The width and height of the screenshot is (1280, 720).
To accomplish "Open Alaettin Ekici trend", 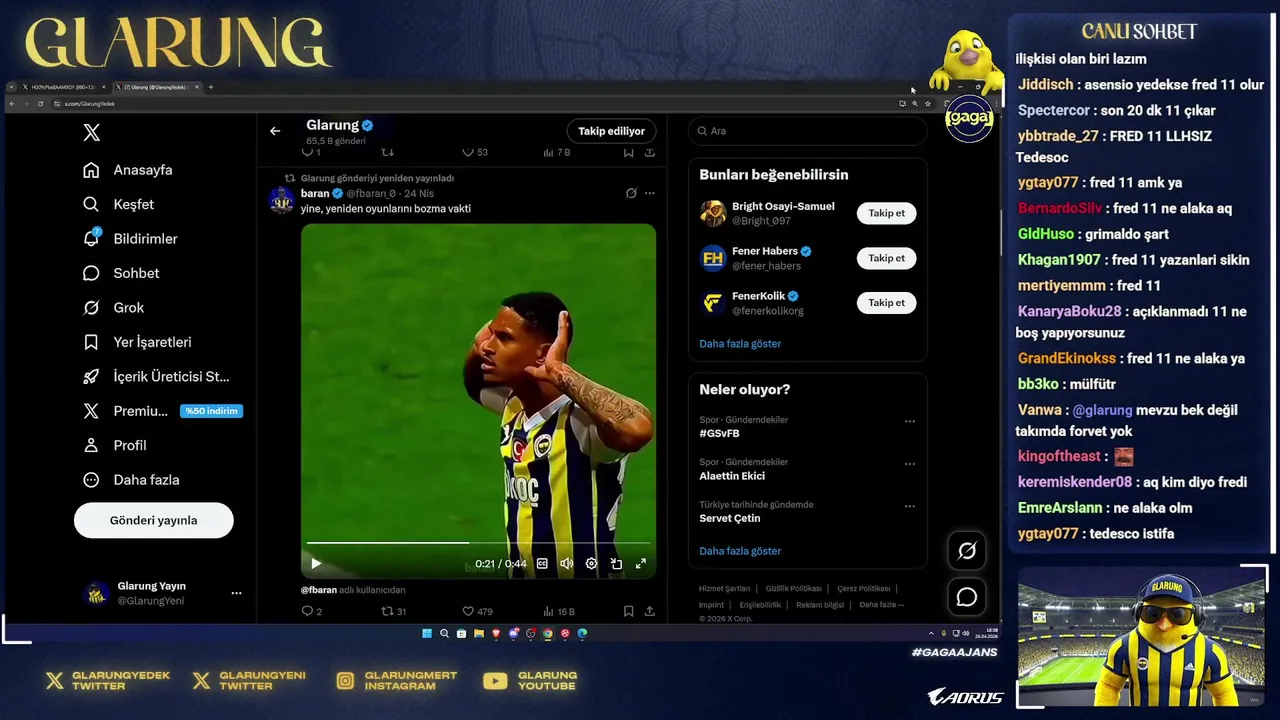I will point(732,476).
